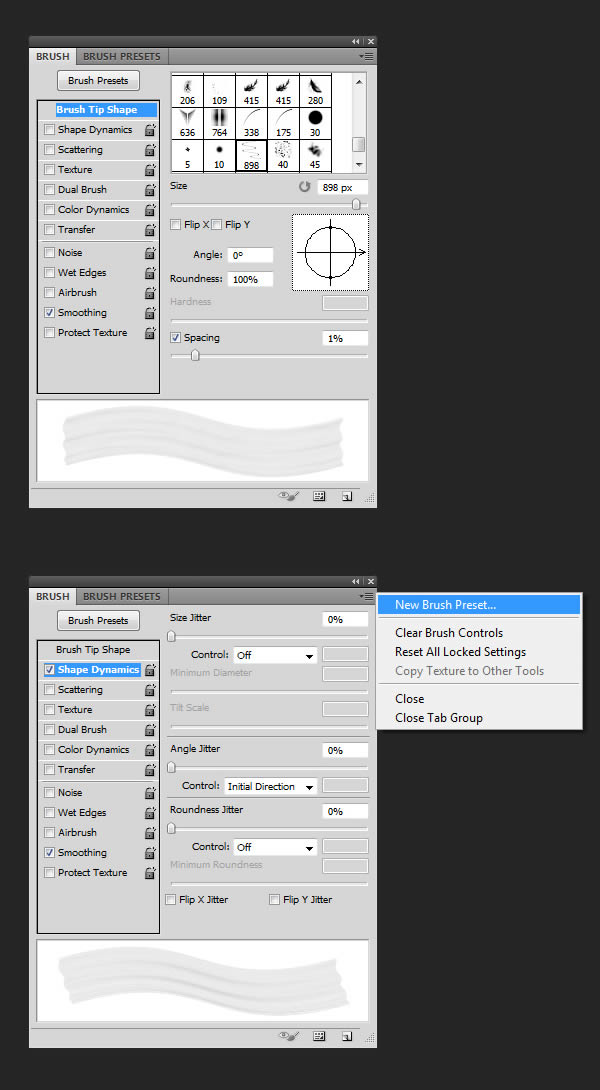This screenshot has width=600, height=1090.
Task: Click Brush Presets button in Size Jitter panel
Action: (x=98, y=621)
